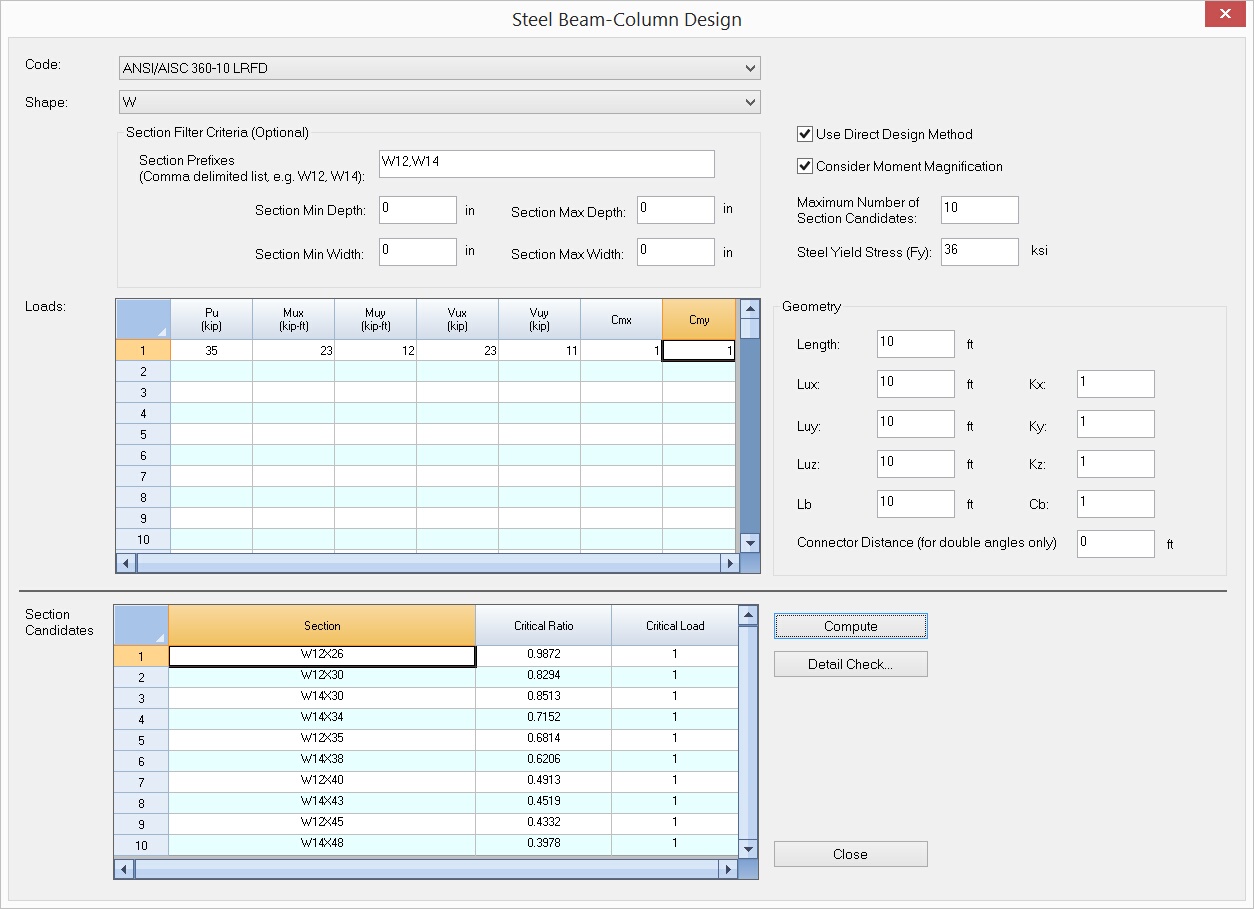The width and height of the screenshot is (1254, 909).
Task: Click the Length input field
Action: [916, 344]
